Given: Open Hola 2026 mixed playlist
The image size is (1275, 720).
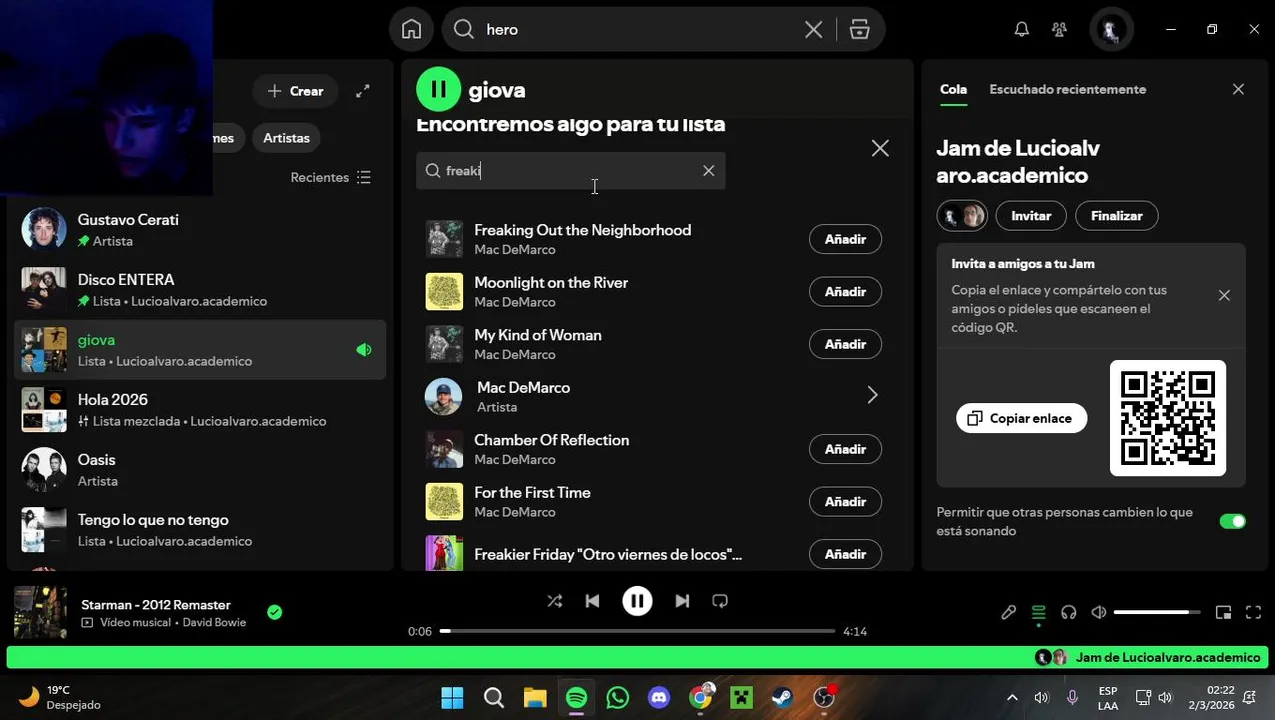Looking at the screenshot, I should (x=200, y=410).
